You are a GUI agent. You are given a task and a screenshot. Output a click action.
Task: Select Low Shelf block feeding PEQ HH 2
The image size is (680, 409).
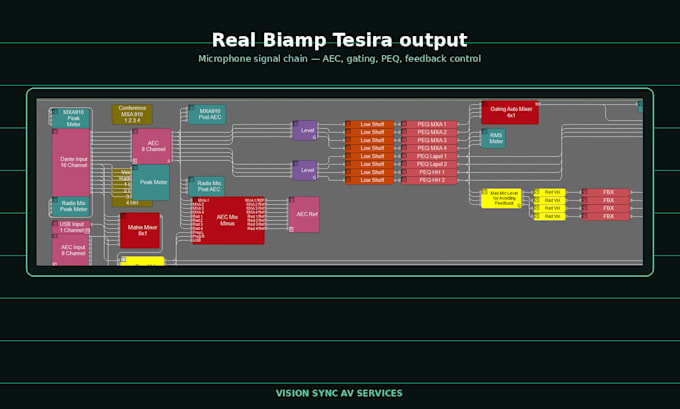click(x=369, y=180)
